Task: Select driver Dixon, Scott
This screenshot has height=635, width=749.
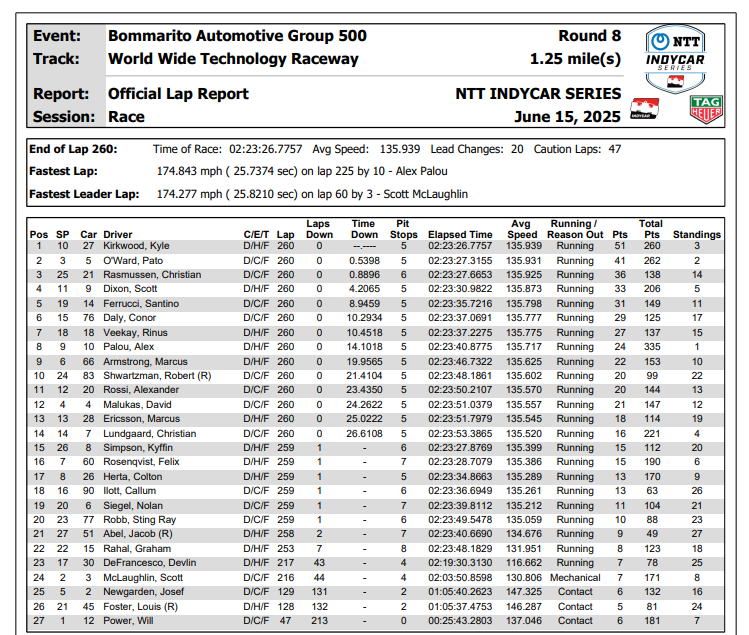Action: (x=130, y=289)
